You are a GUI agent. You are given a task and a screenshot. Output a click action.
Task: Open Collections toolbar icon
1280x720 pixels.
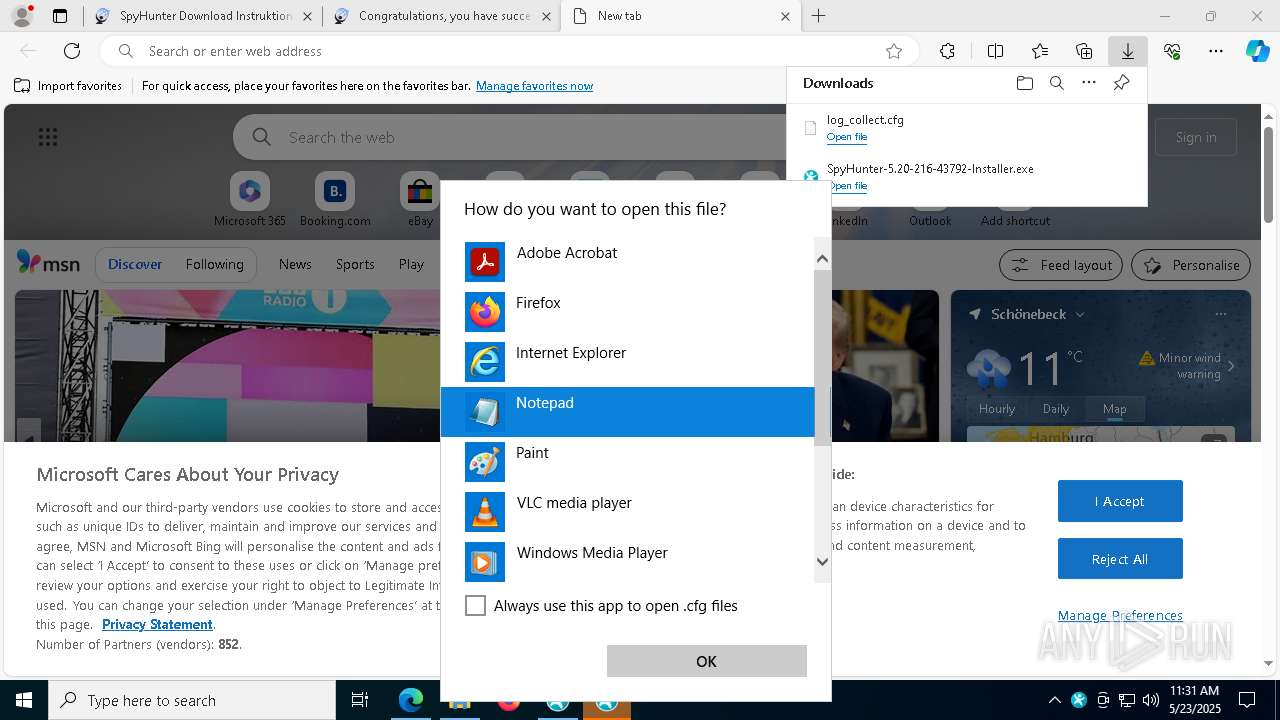(x=1084, y=51)
